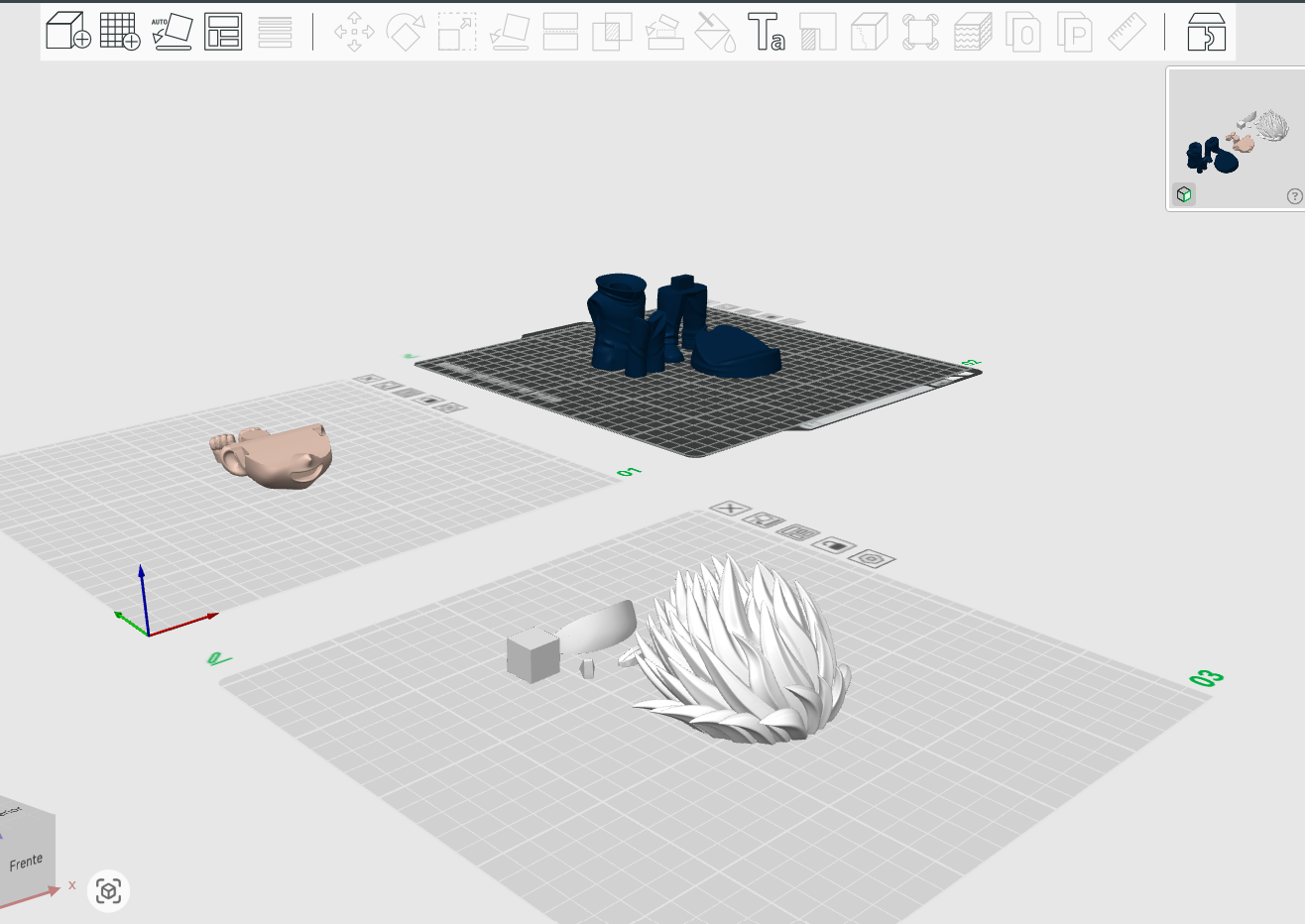Open the question mark help in the overview
This screenshot has height=924, width=1305.
1294,196
